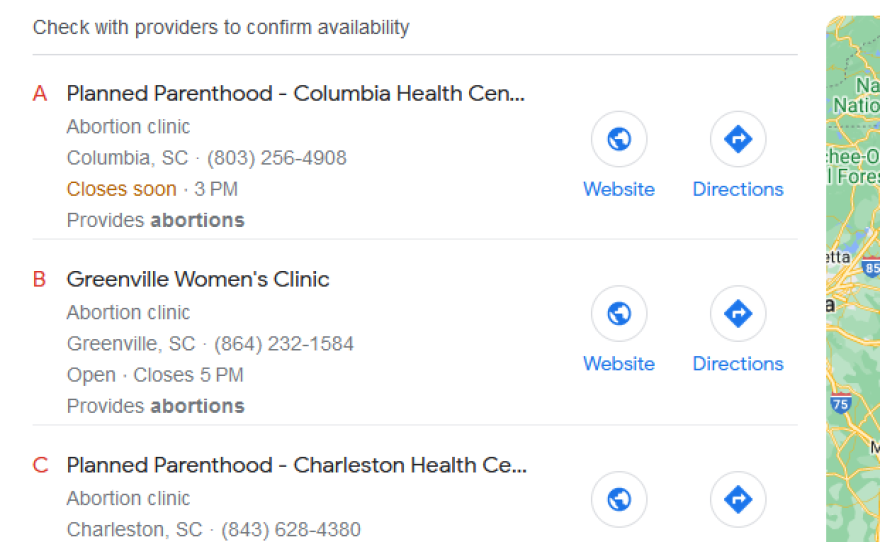Click the directions arrow icon for Planned Parenthood Columbia
880x542 pixels.
click(x=738, y=139)
